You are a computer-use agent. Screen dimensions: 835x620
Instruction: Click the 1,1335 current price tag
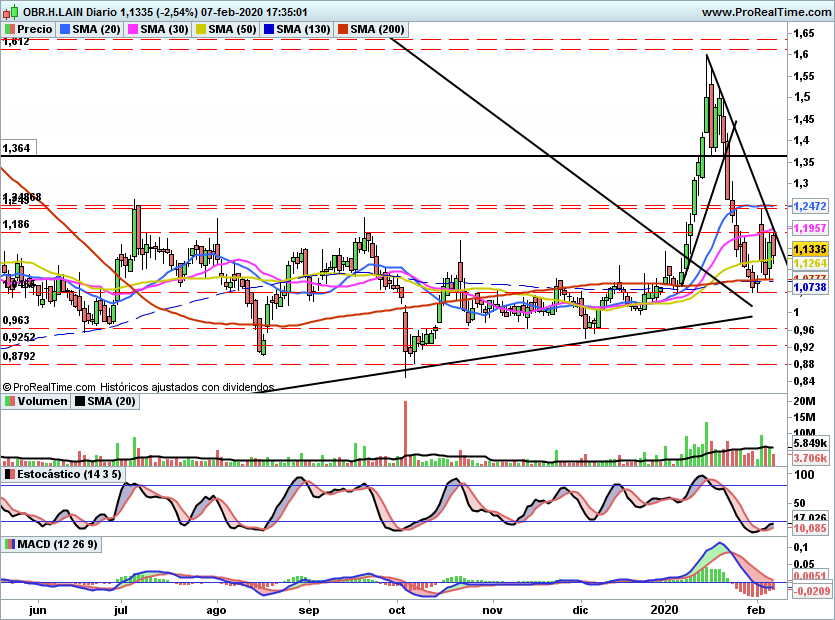810,249
